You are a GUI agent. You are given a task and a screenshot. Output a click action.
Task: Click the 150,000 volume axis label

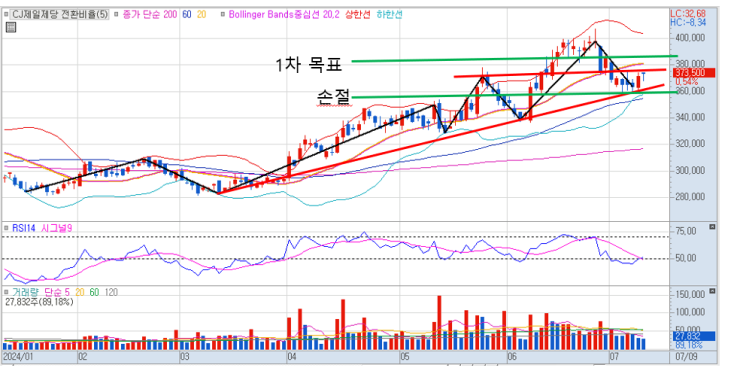pos(689,295)
